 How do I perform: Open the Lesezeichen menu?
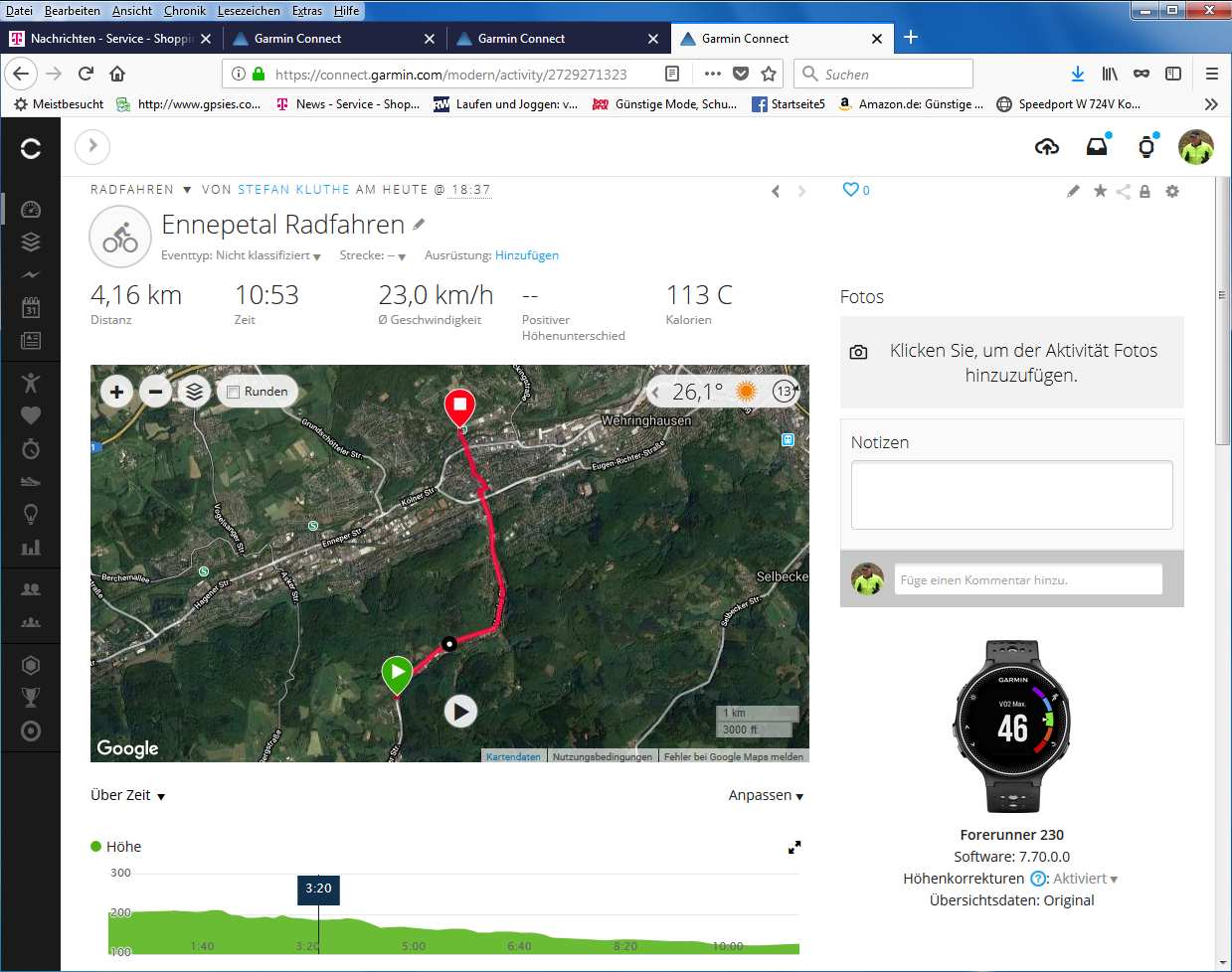coord(248,11)
